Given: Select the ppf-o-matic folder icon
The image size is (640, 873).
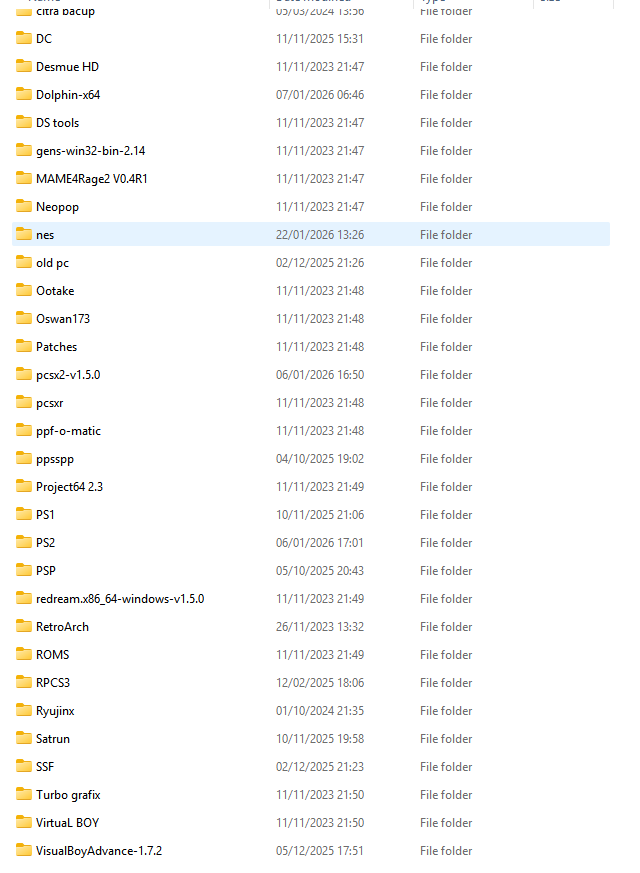Looking at the screenshot, I should click(x=24, y=430).
